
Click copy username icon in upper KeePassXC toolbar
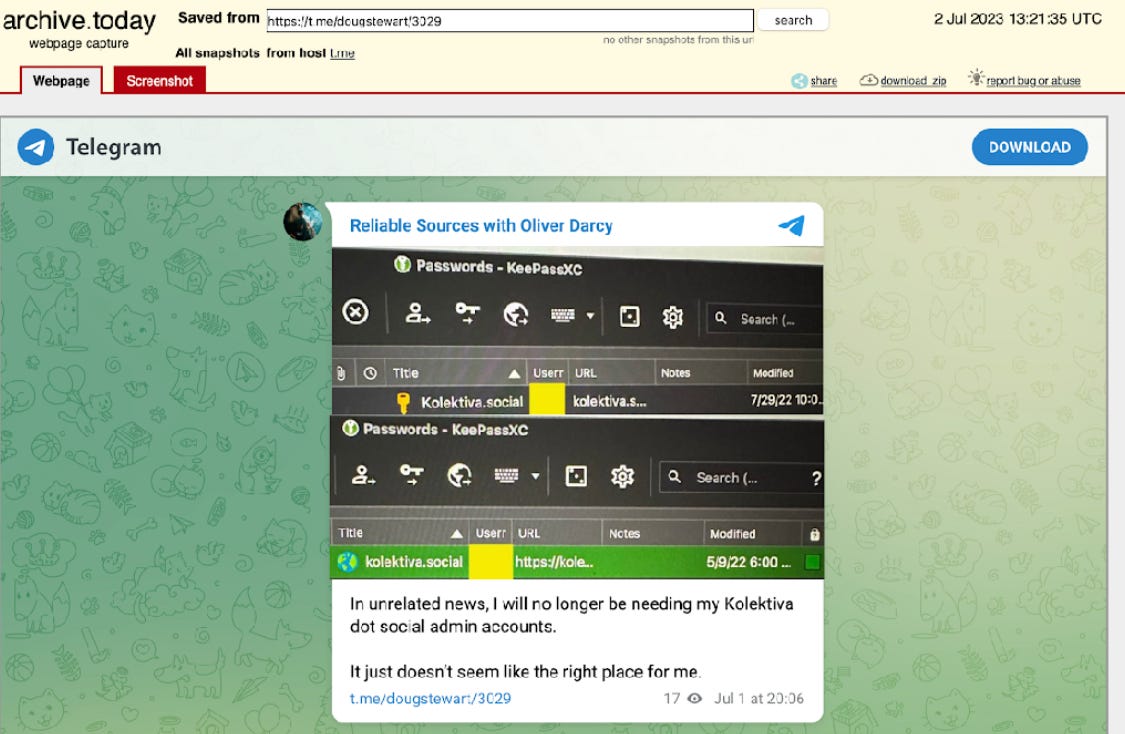[418, 314]
